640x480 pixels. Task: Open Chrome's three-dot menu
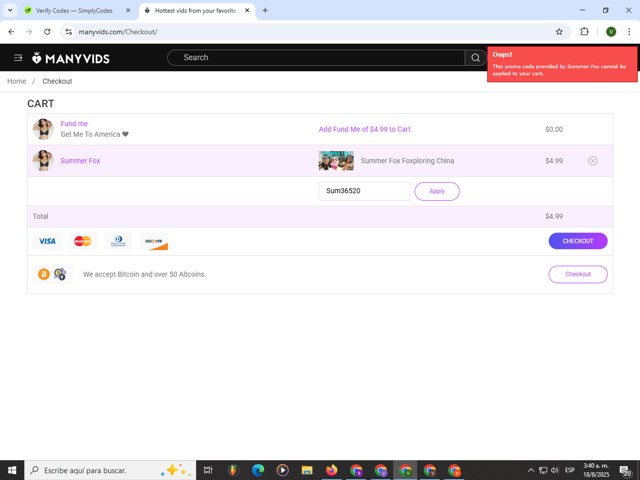[629, 32]
